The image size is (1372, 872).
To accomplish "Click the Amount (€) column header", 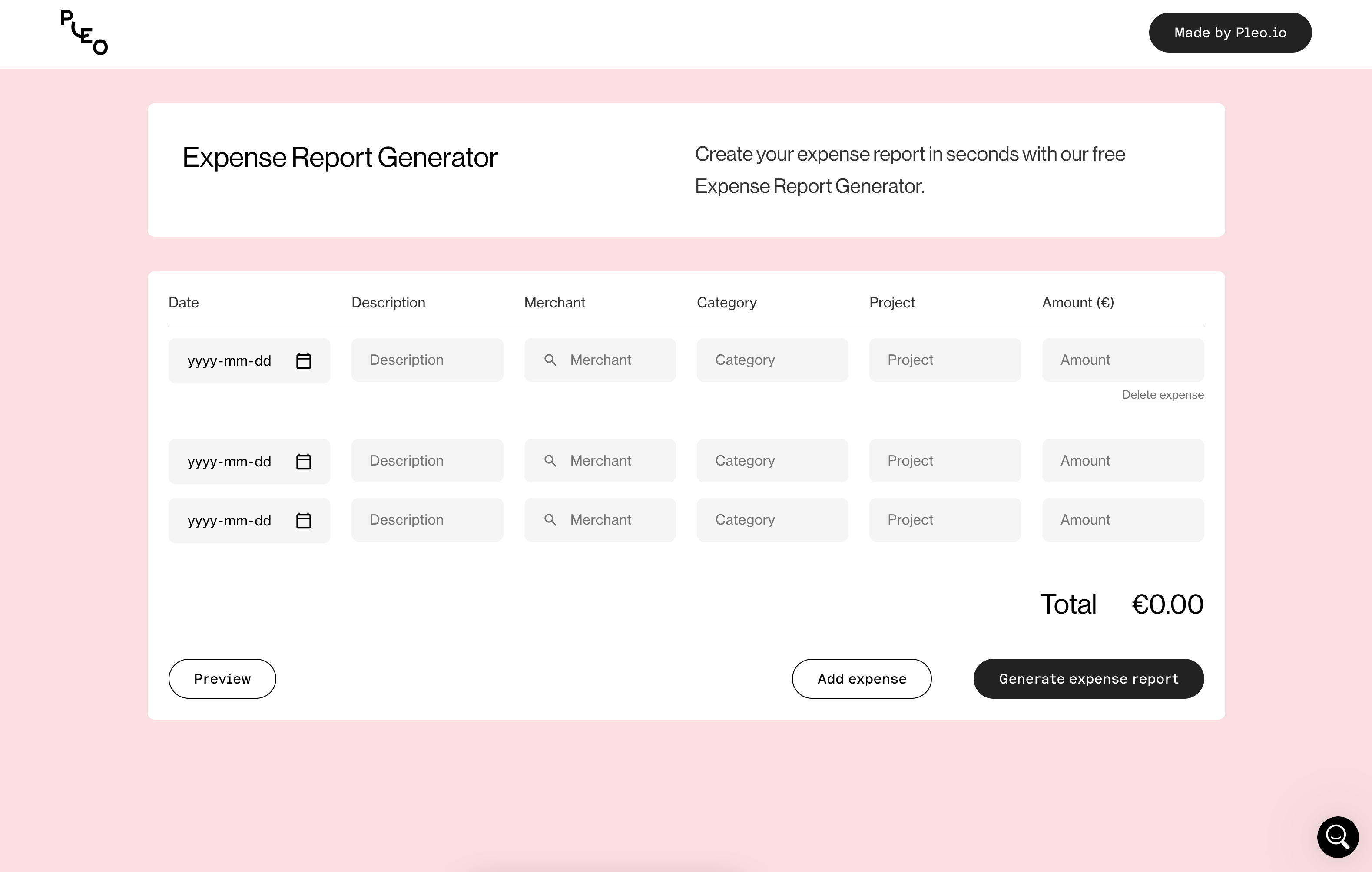I will tap(1078, 302).
